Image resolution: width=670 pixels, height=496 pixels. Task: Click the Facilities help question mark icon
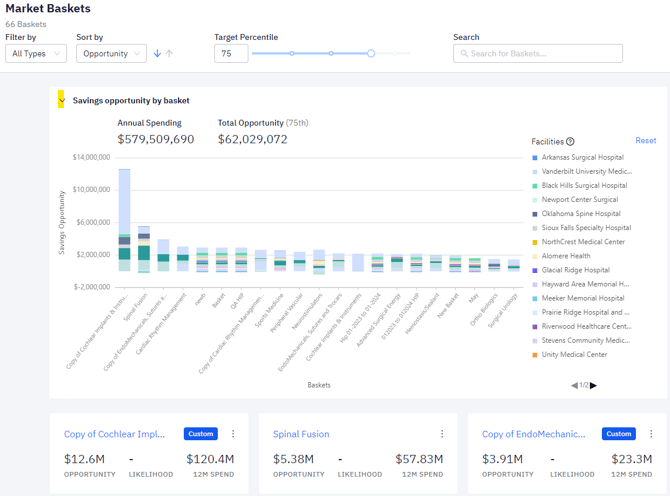pyautogui.click(x=570, y=142)
